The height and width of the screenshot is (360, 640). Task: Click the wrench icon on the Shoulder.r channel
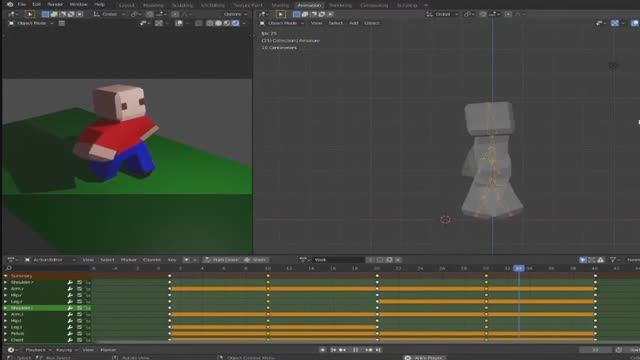[70, 282]
